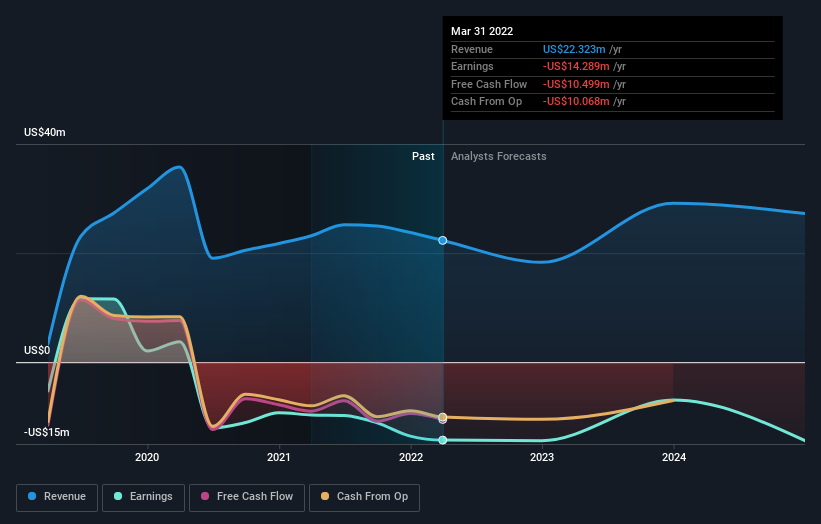The width and height of the screenshot is (821, 524).
Task: Click the 2020 x-axis label
Action: click(147, 457)
